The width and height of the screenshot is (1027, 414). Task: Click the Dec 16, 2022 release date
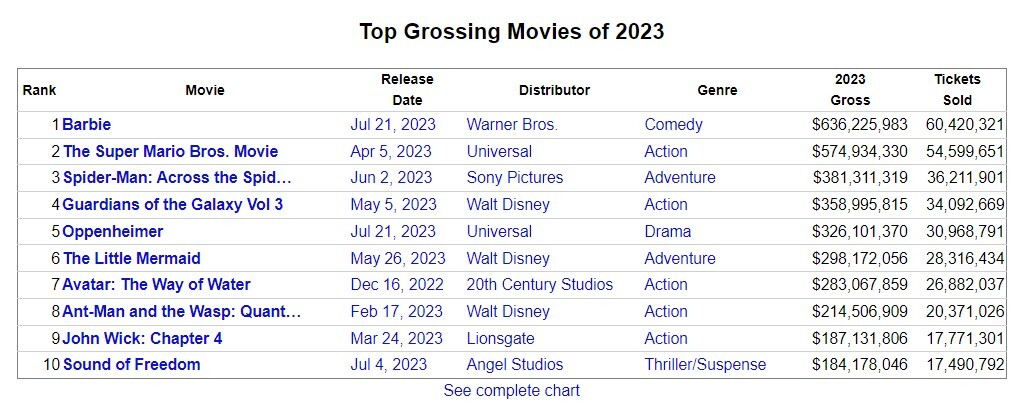[396, 285]
